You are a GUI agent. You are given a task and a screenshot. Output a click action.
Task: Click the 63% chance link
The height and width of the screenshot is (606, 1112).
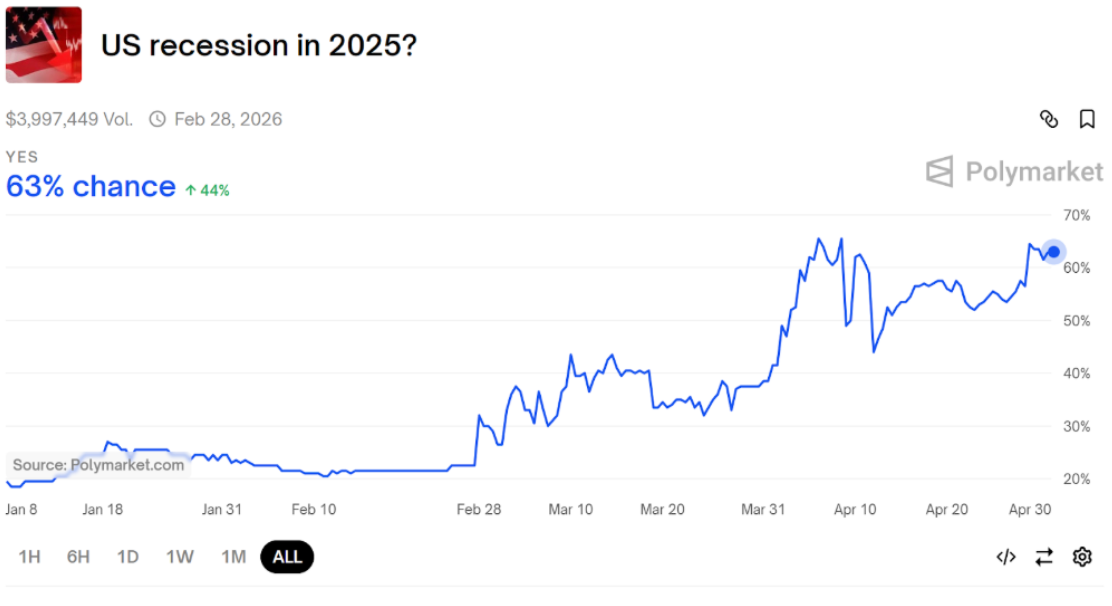(91, 186)
